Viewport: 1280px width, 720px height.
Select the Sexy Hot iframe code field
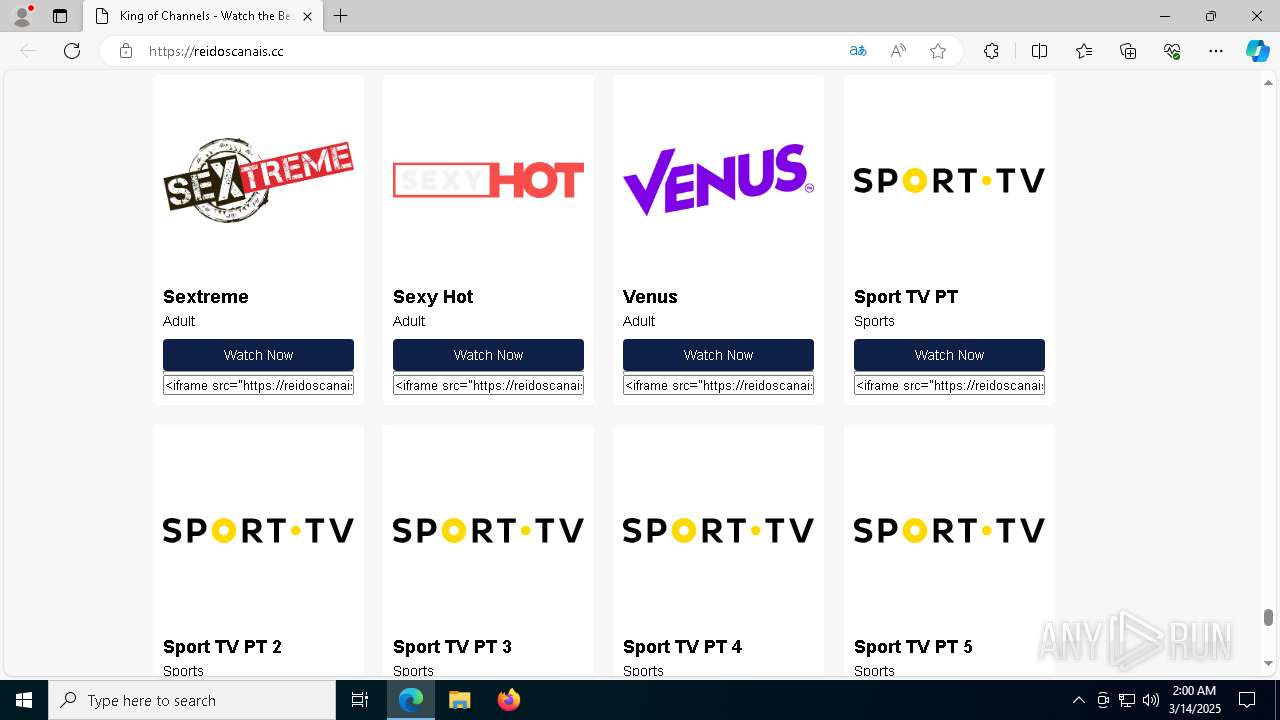[488, 385]
